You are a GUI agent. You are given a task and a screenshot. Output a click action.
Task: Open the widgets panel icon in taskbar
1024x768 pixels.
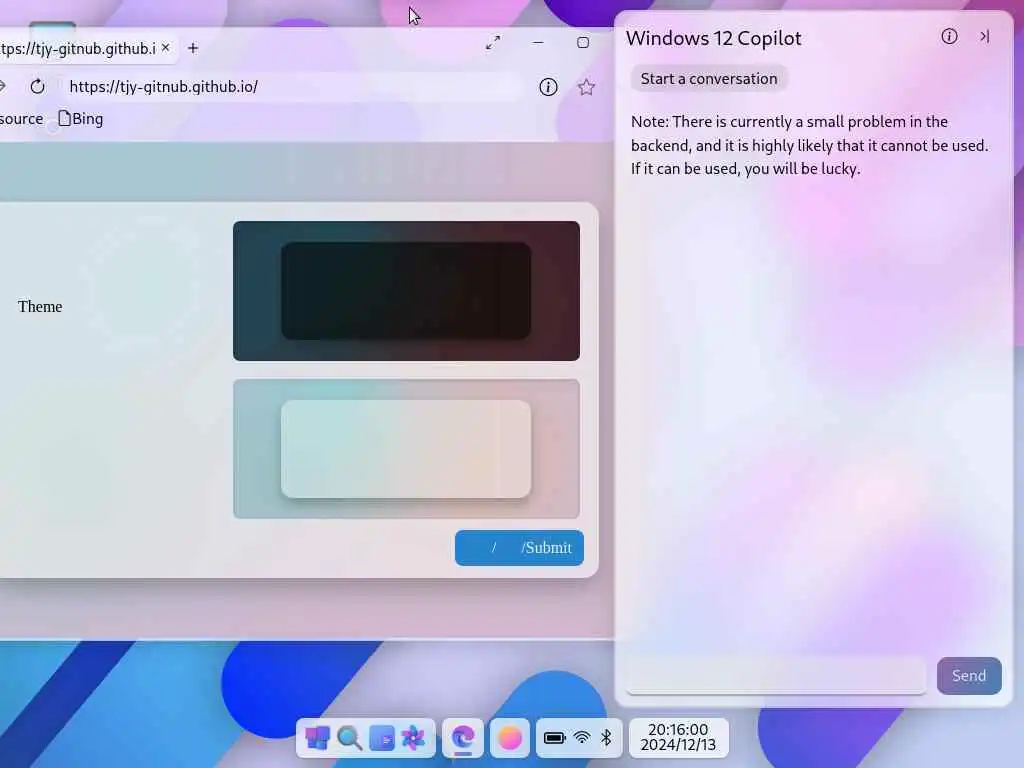point(381,738)
